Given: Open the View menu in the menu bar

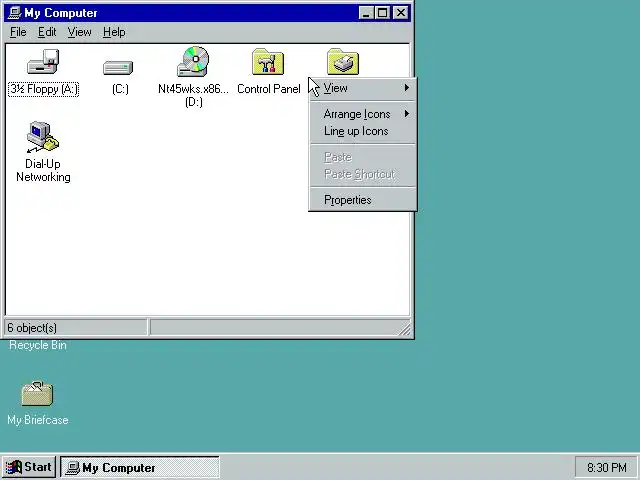Looking at the screenshot, I should [x=79, y=32].
